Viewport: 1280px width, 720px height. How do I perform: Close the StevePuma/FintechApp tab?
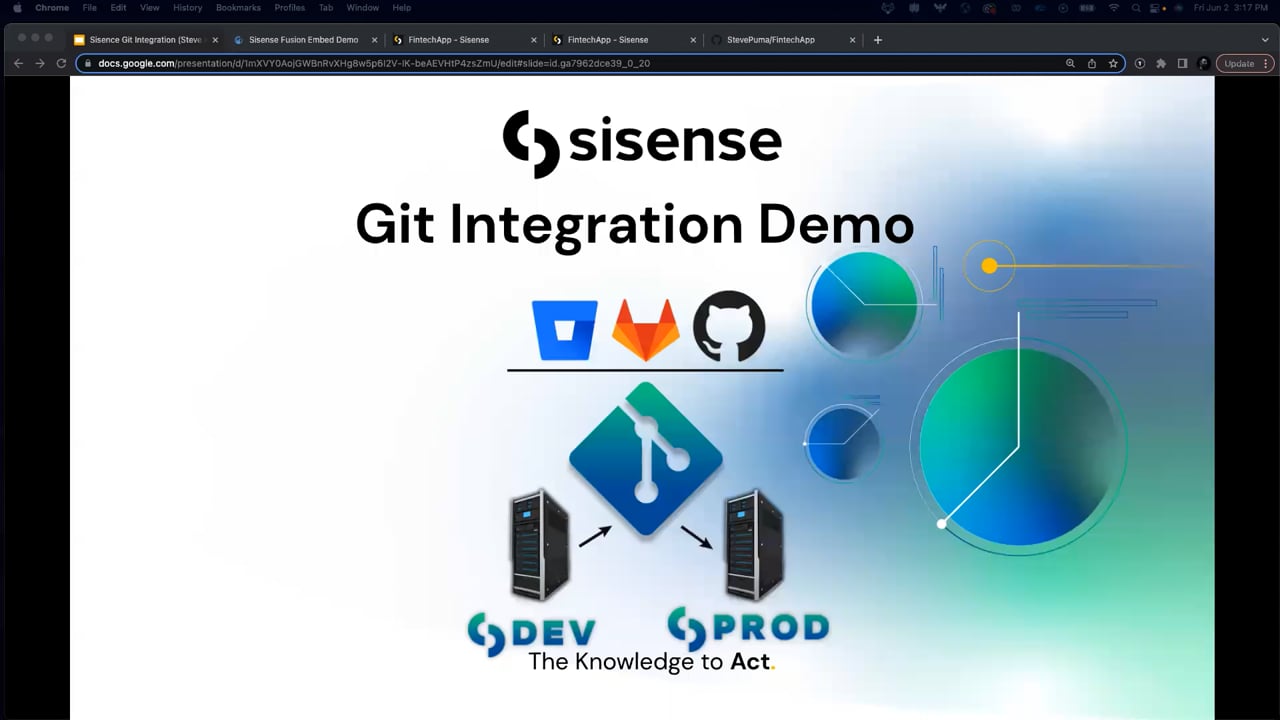[853, 40]
